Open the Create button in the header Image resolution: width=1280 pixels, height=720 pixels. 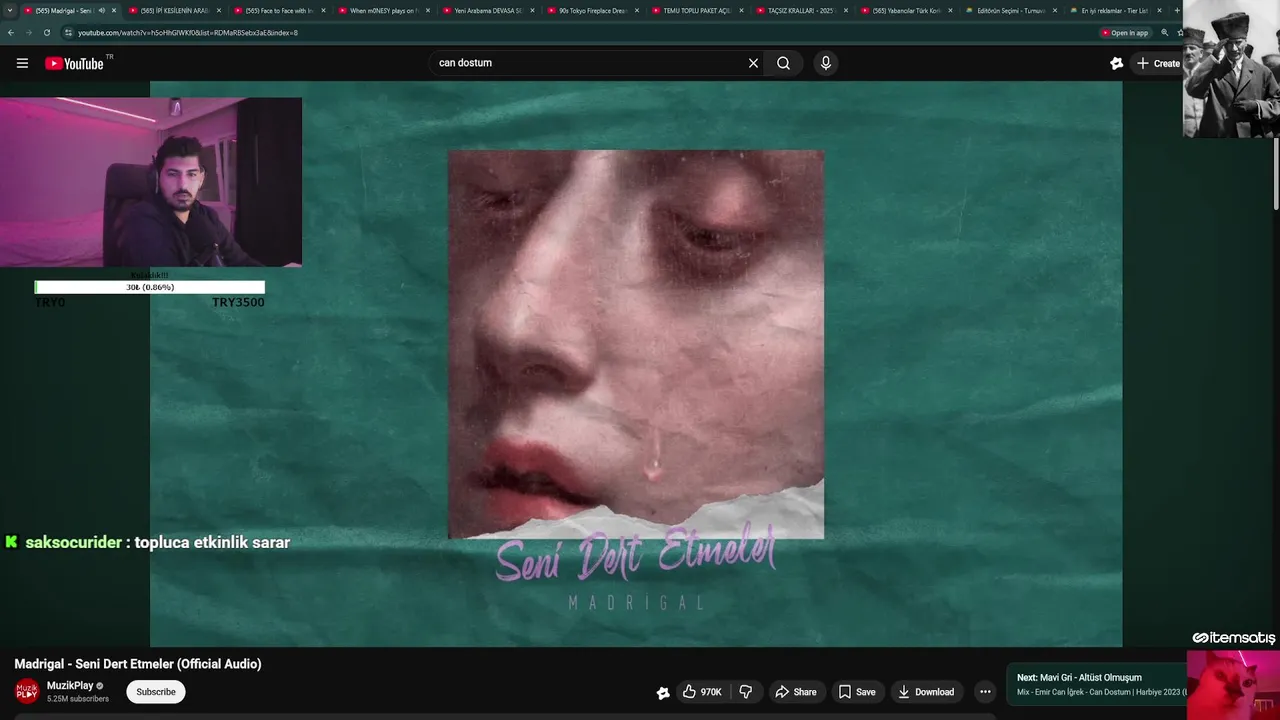click(1159, 63)
